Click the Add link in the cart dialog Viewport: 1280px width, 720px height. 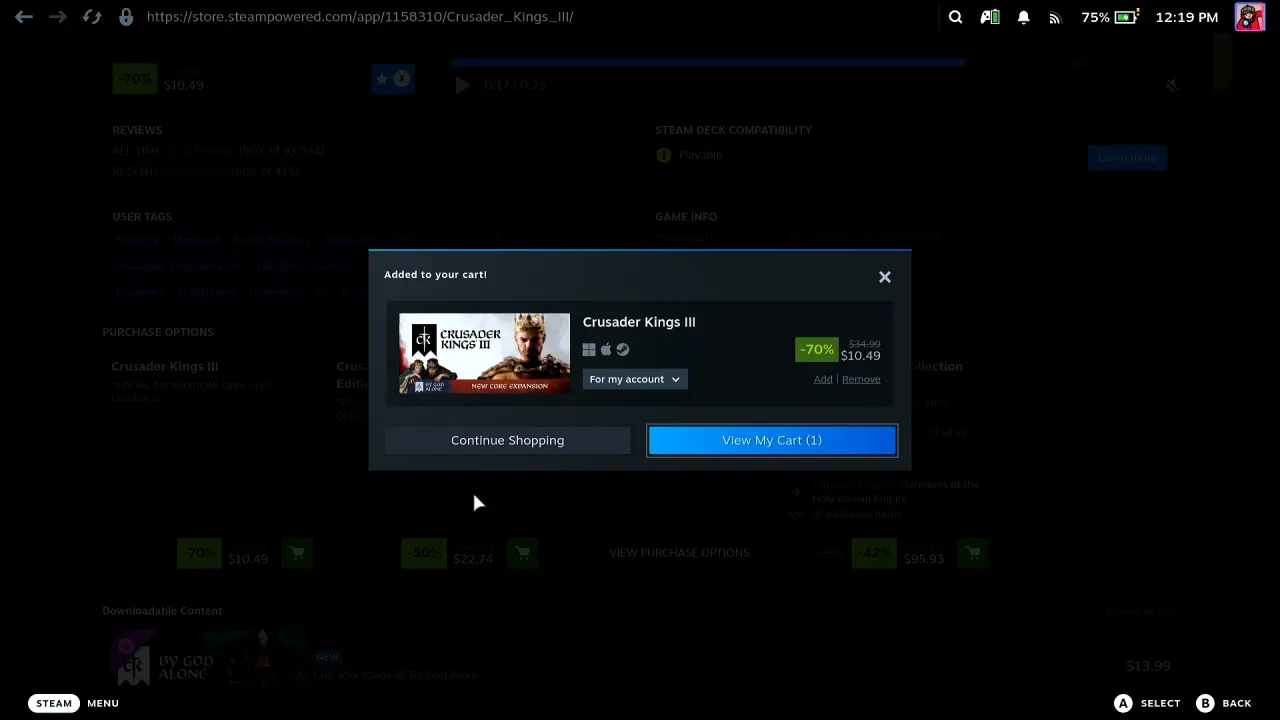click(823, 379)
